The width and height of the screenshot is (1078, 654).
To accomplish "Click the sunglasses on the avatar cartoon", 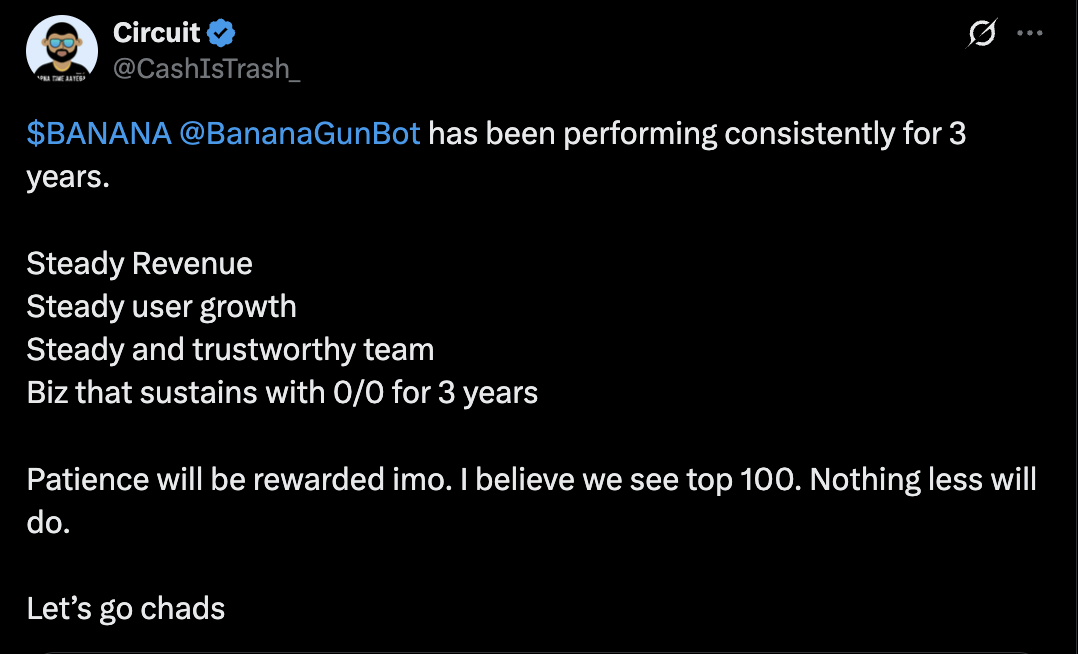I will (x=62, y=44).
